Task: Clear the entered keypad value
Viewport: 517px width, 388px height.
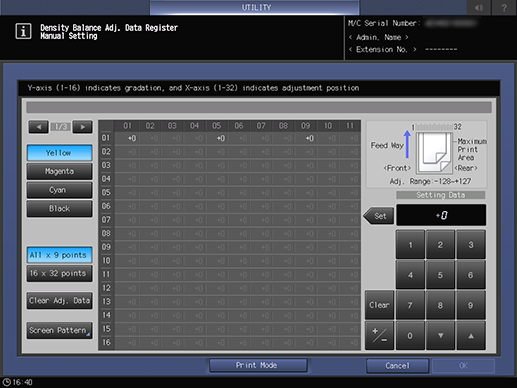Action: (x=379, y=305)
